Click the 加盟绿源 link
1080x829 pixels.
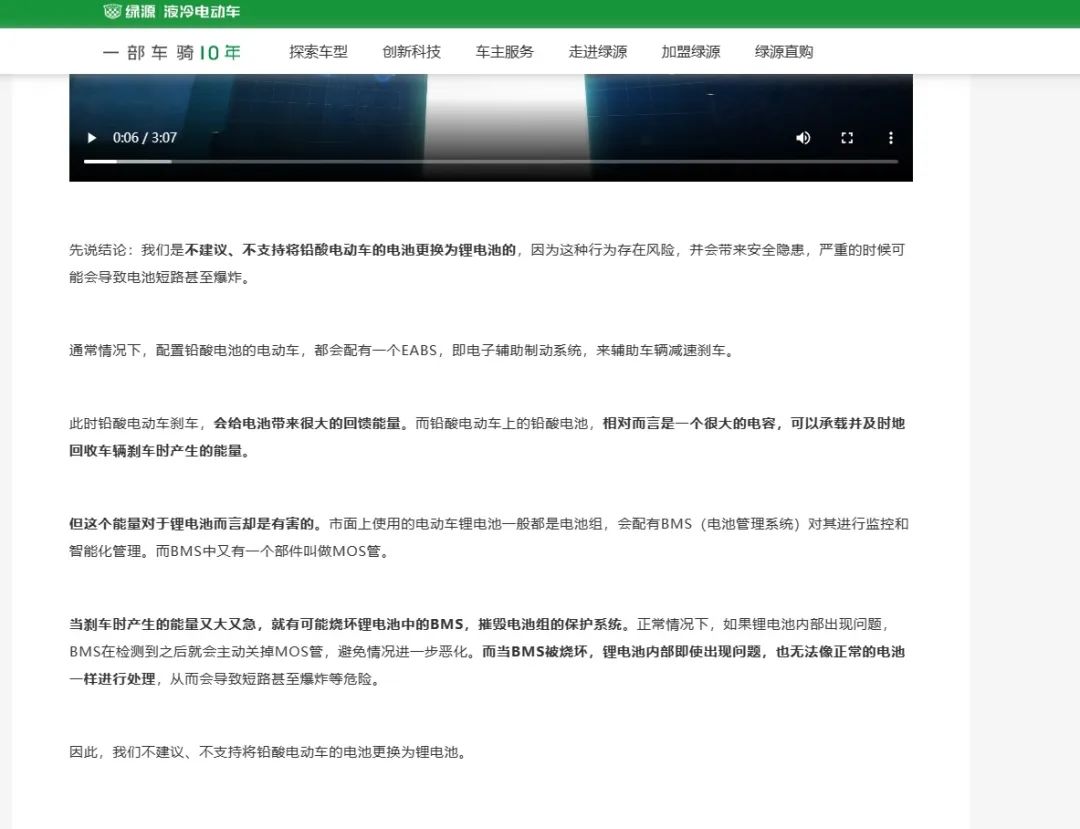690,51
